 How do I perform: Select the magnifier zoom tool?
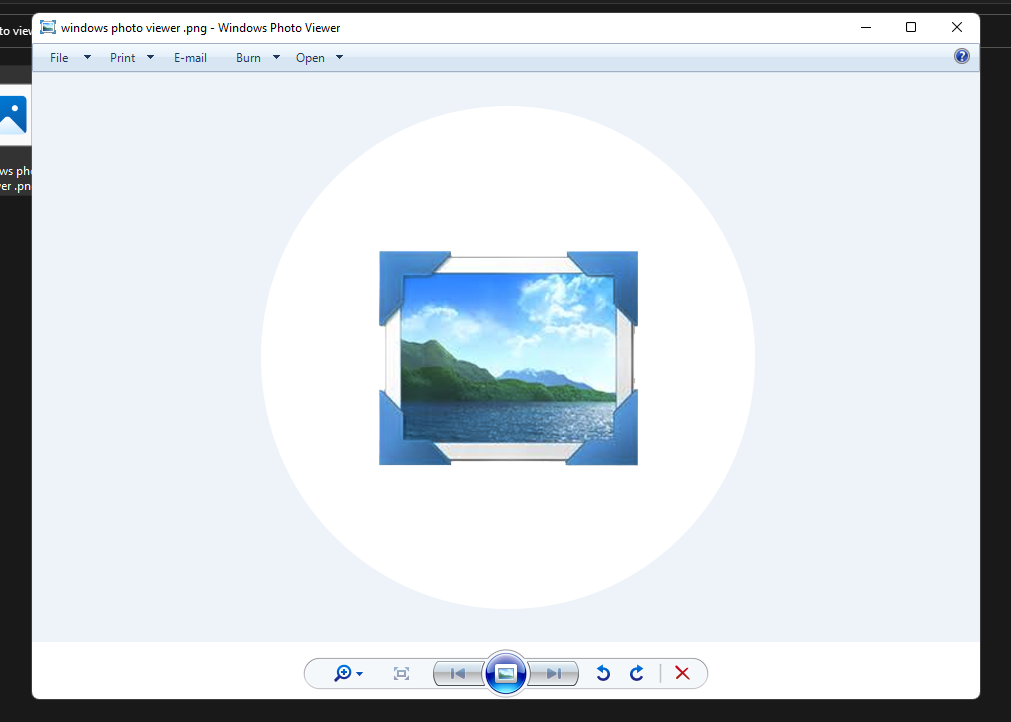click(343, 673)
